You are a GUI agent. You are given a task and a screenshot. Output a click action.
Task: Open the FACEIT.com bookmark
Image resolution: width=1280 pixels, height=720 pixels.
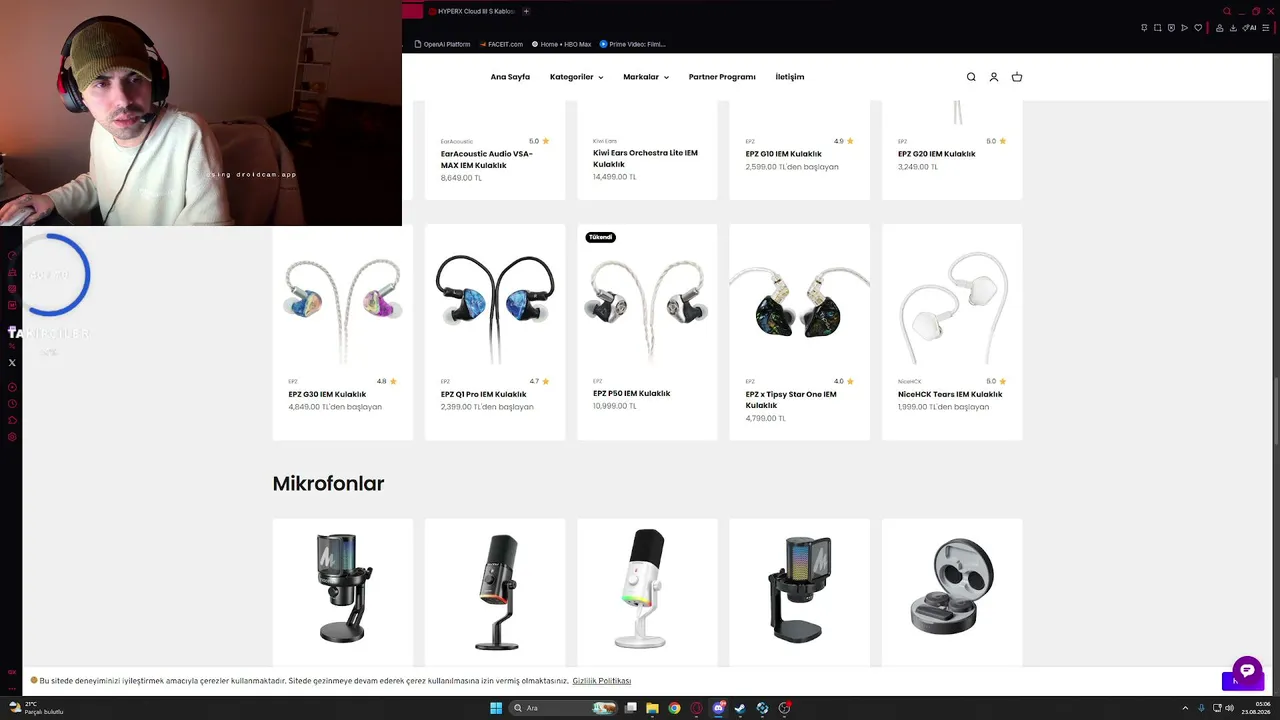[x=501, y=44]
